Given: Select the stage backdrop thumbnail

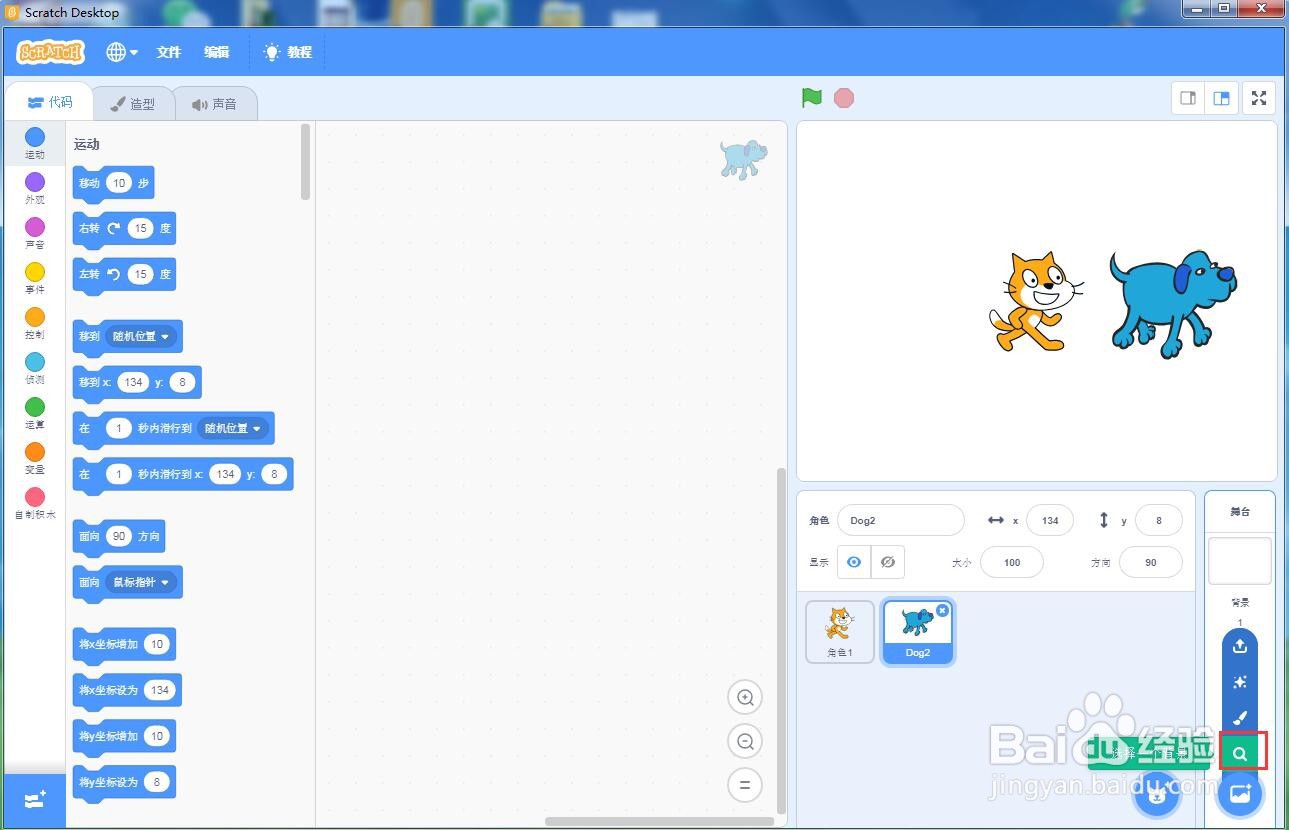Looking at the screenshot, I should pyautogui.click(x=1240, y=561).
